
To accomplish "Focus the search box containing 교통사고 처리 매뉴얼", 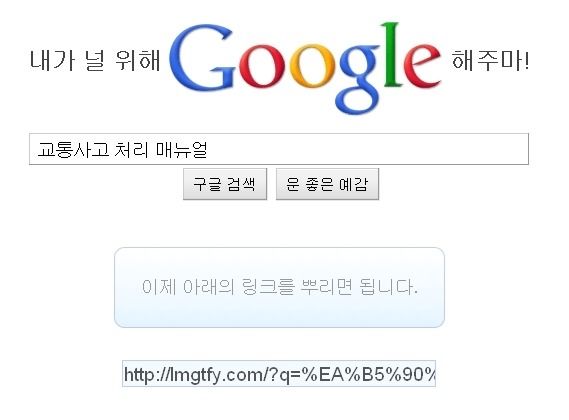I will (279, 149).
